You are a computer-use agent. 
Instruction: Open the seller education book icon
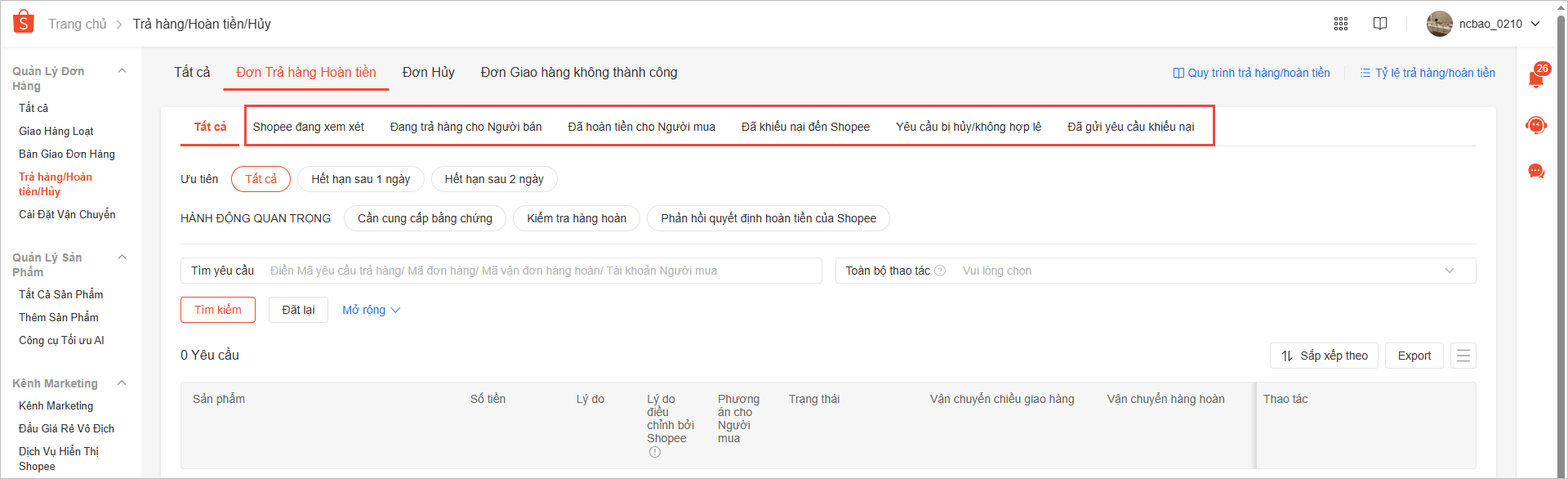point(1380,24)
